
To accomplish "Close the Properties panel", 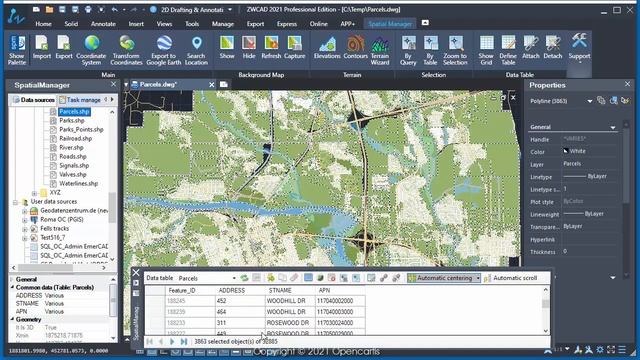I will pyautogui.click(x=627, y=84).
